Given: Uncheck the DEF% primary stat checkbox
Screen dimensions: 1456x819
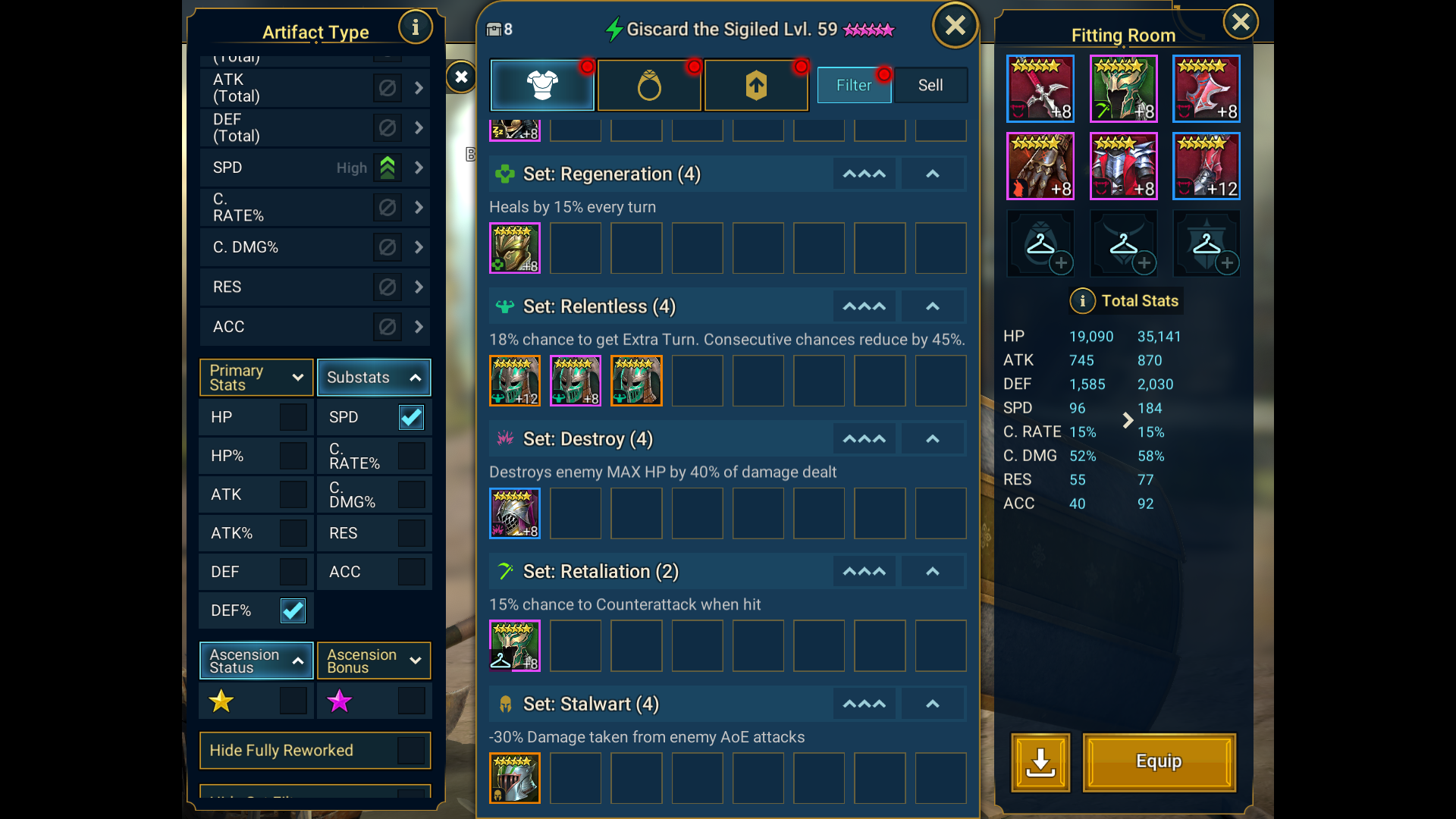Looking at the screenshot, I should click(x=293, y=610).
